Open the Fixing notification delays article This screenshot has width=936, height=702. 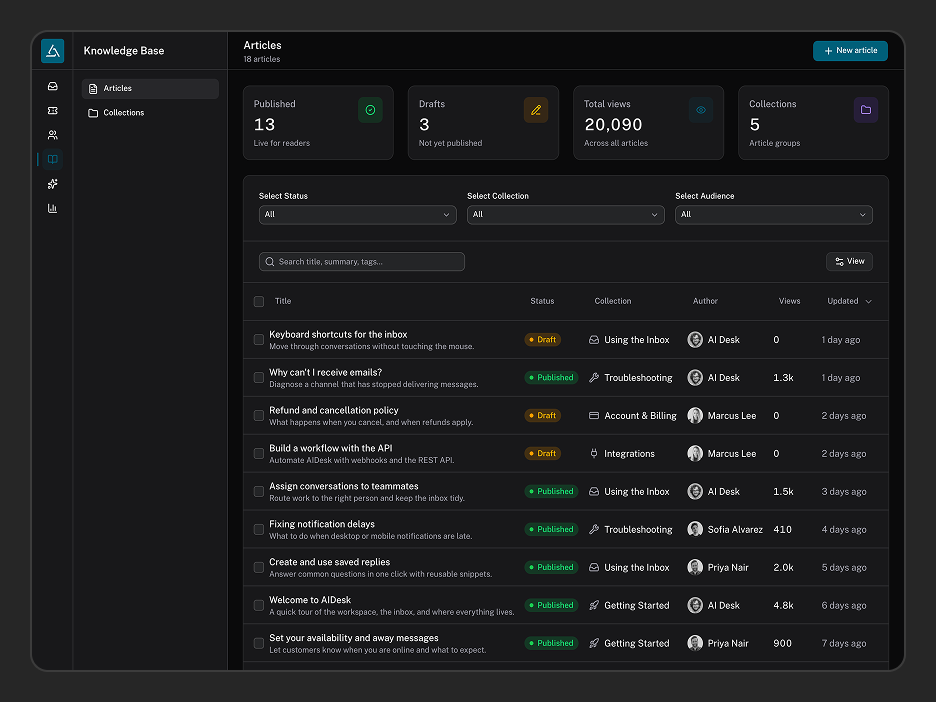point(322,524)
